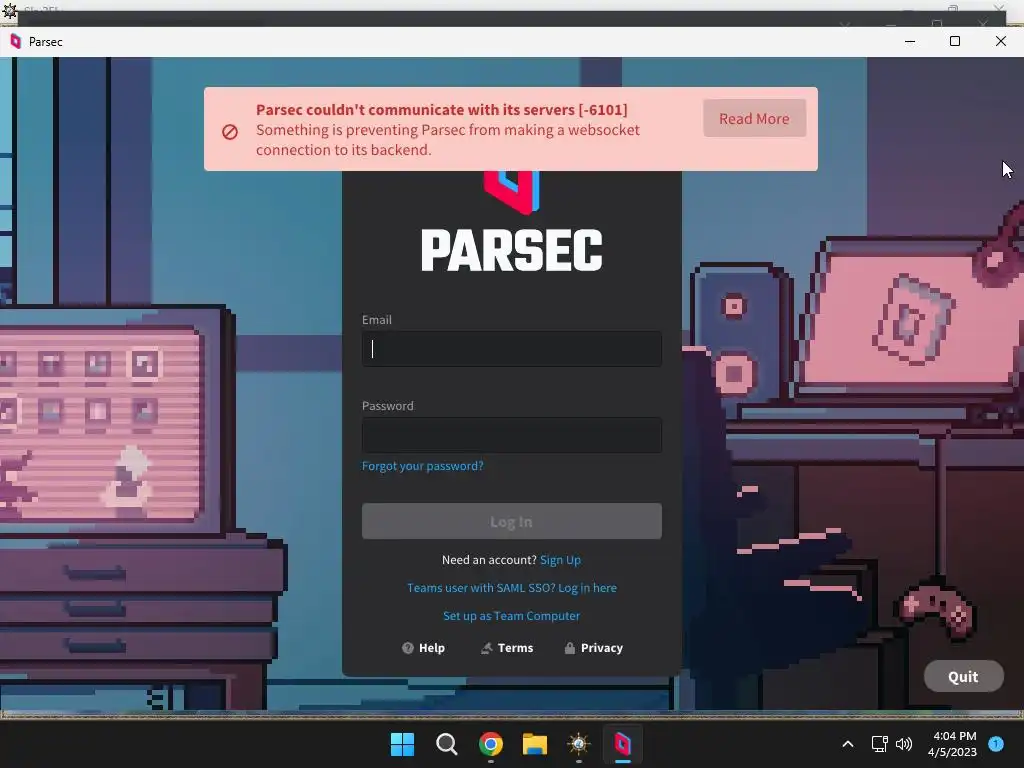
Task: Show hidden system tray icons
Action: click(848, 744)
